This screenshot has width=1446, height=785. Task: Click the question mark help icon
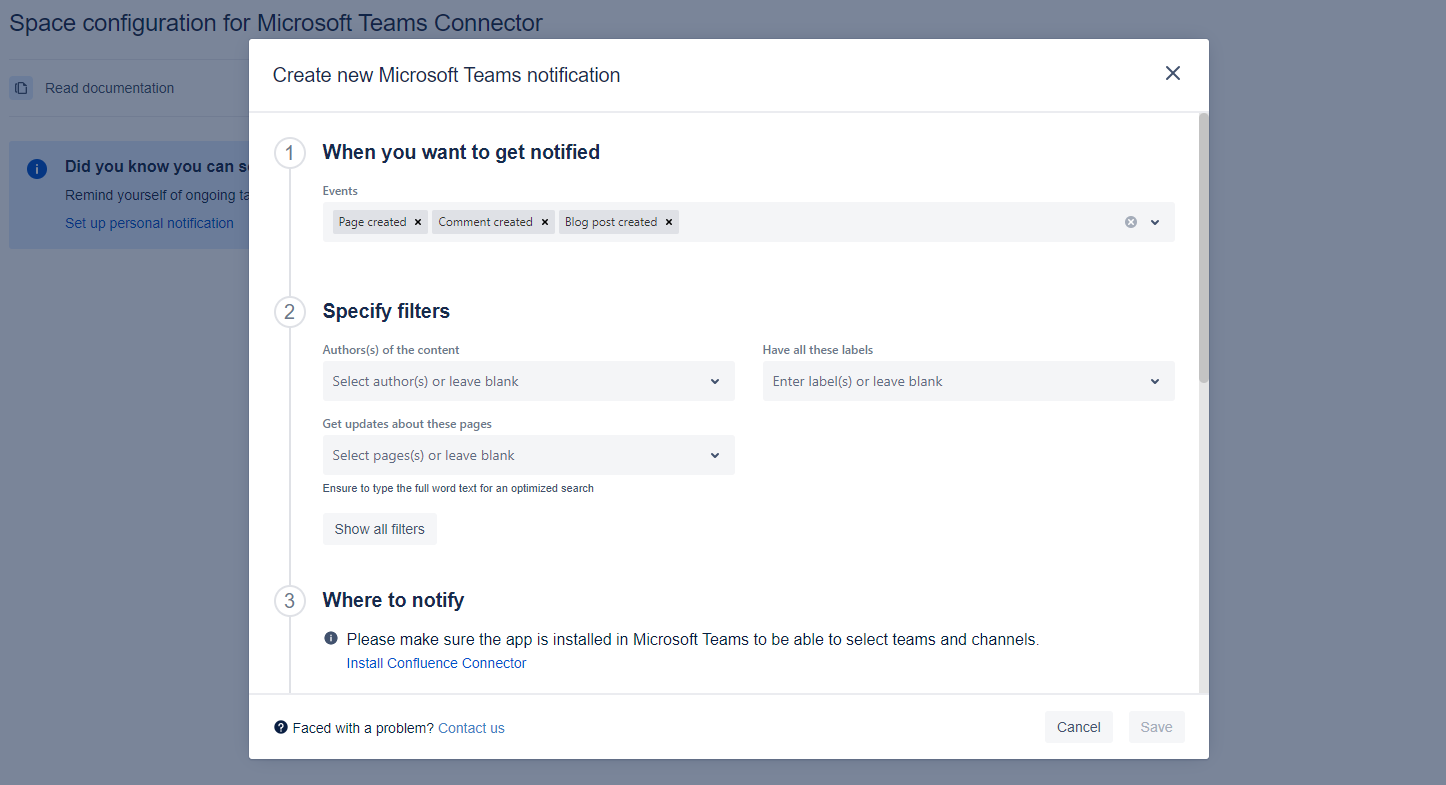tap(281, 727)
